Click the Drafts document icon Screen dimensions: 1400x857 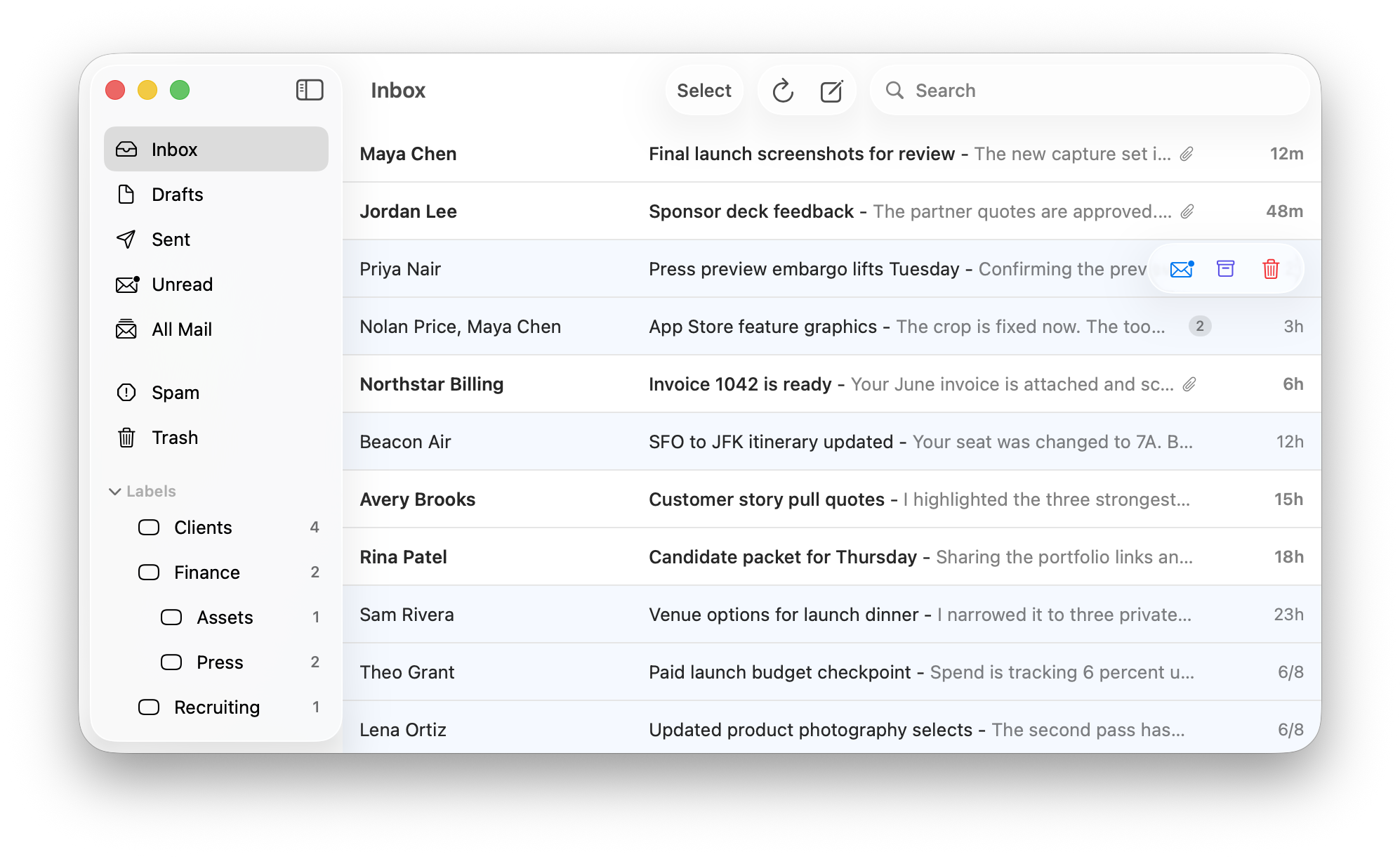pyautogui.click(x=126, y=195)
